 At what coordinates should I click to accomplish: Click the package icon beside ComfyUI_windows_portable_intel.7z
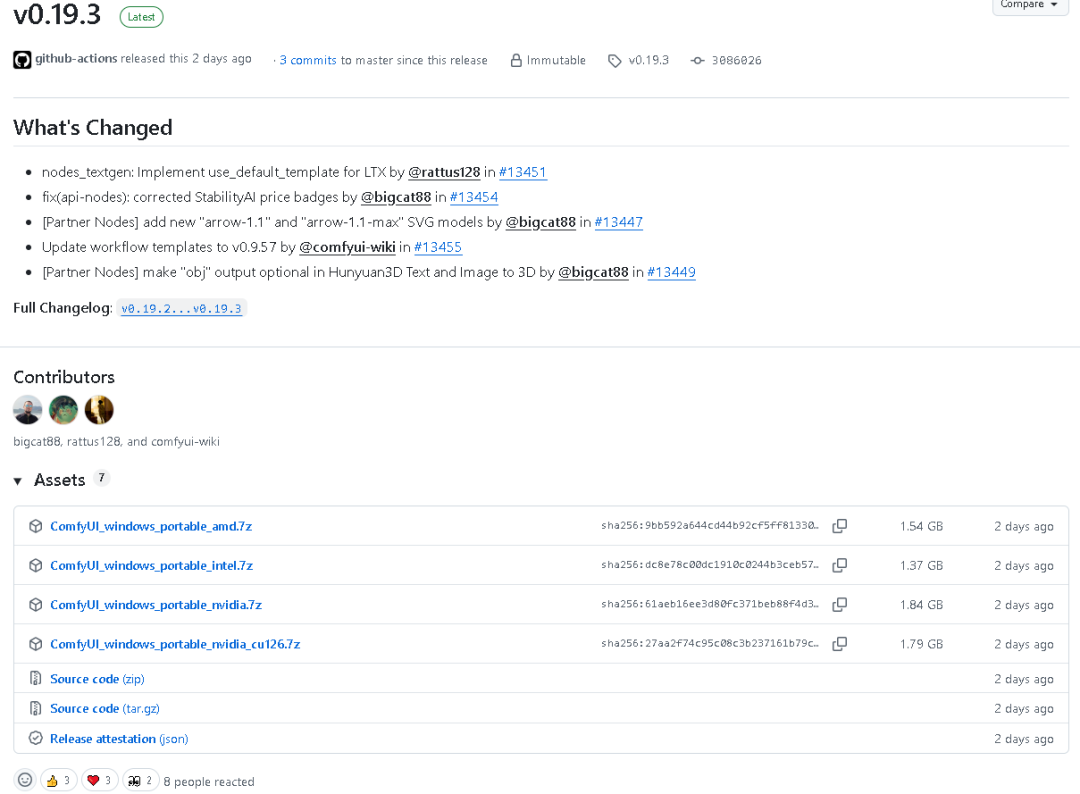[x=36, y=565]
